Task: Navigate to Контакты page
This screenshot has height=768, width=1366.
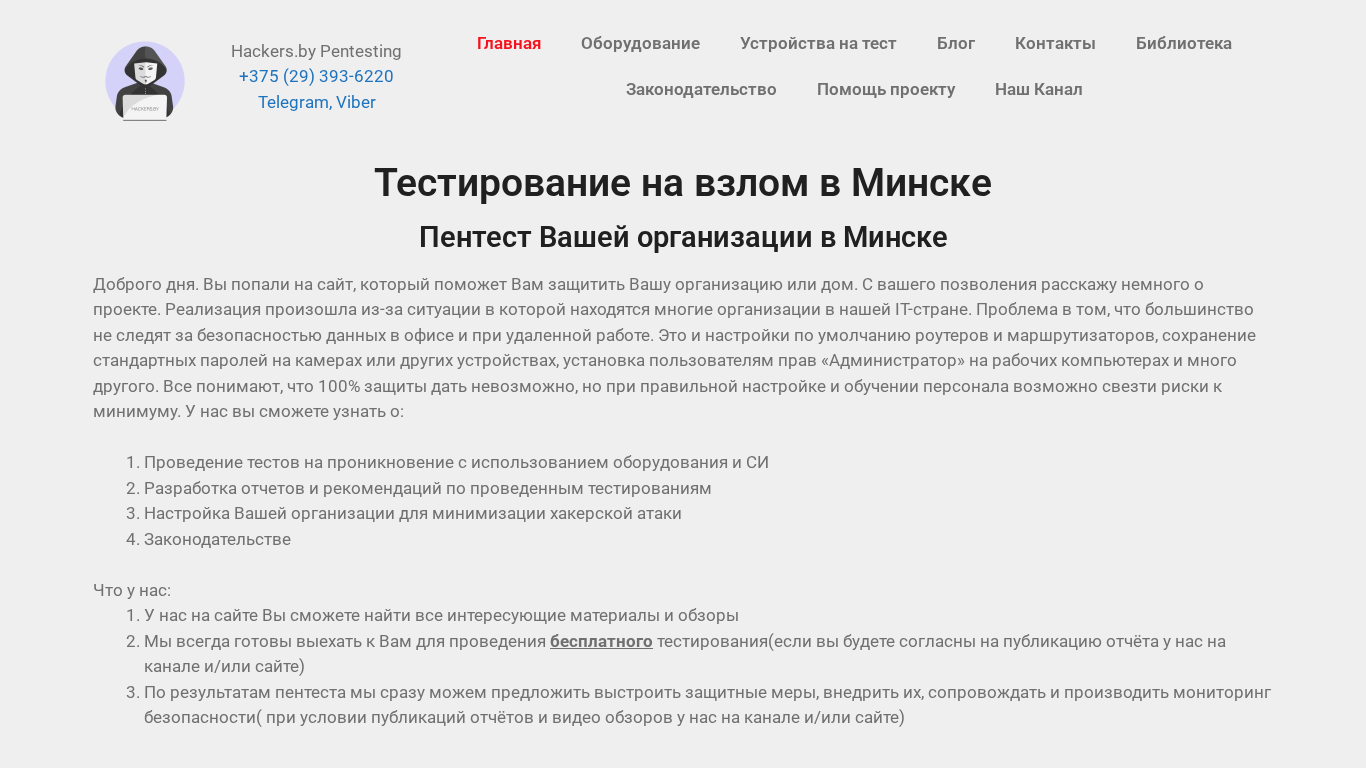Action: (1055, 44)
